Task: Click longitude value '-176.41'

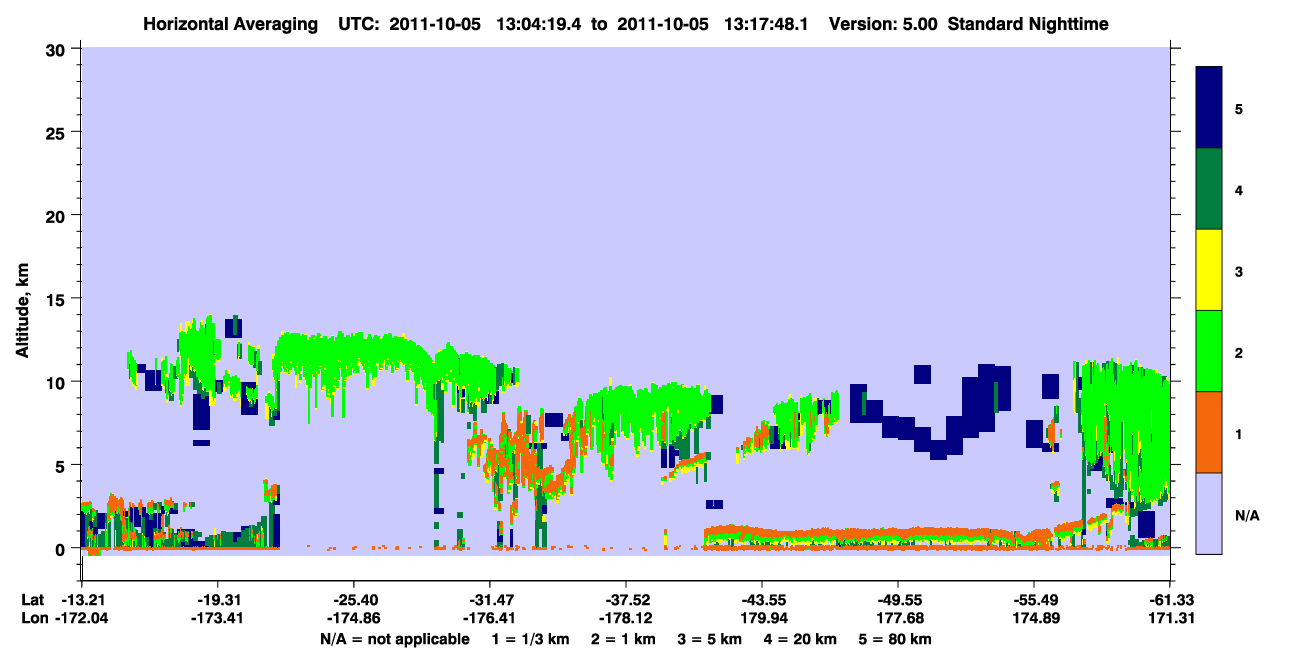Action: [x=490, y=619]
